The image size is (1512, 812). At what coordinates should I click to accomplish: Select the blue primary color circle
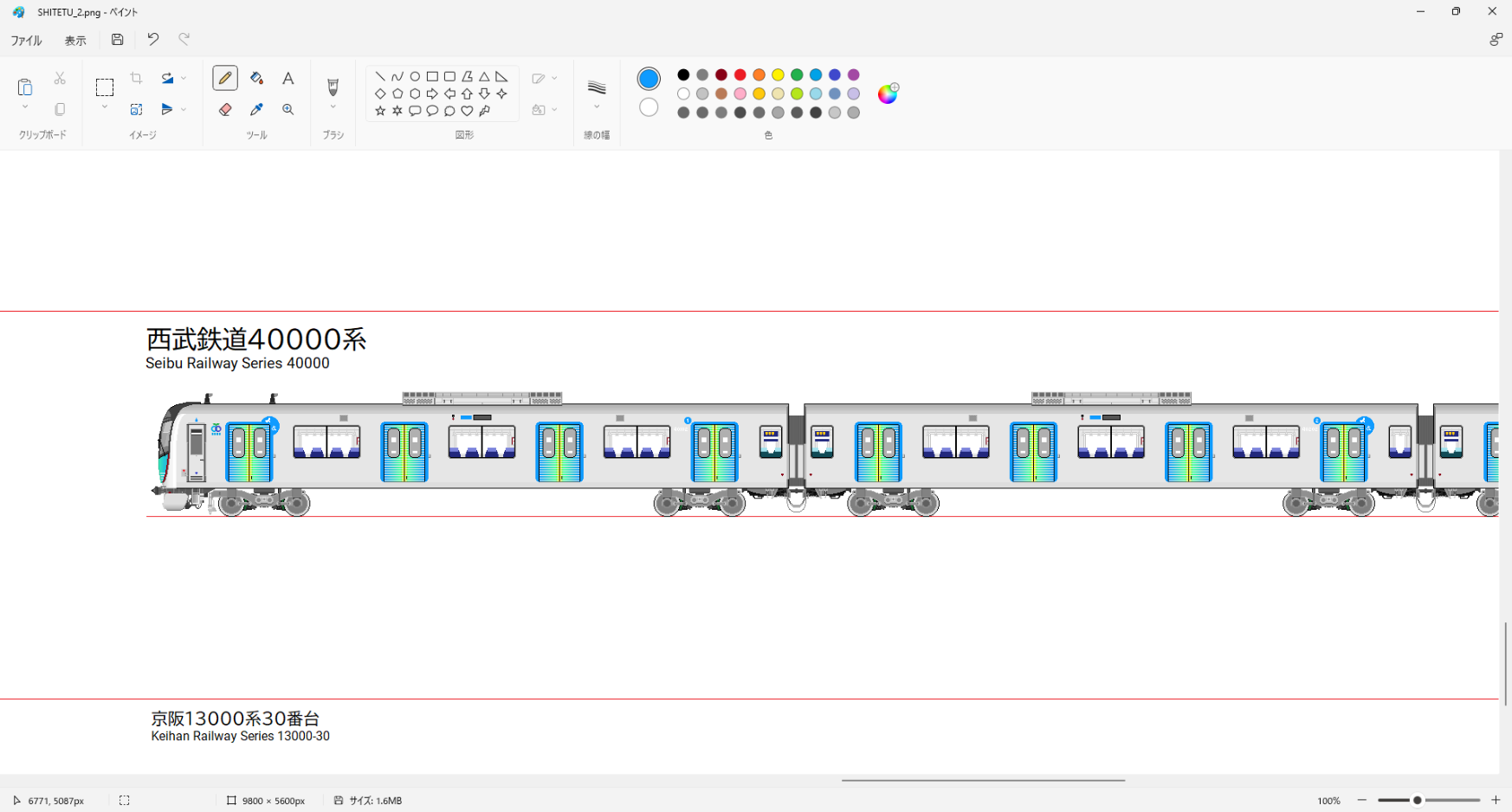point(649,79)
